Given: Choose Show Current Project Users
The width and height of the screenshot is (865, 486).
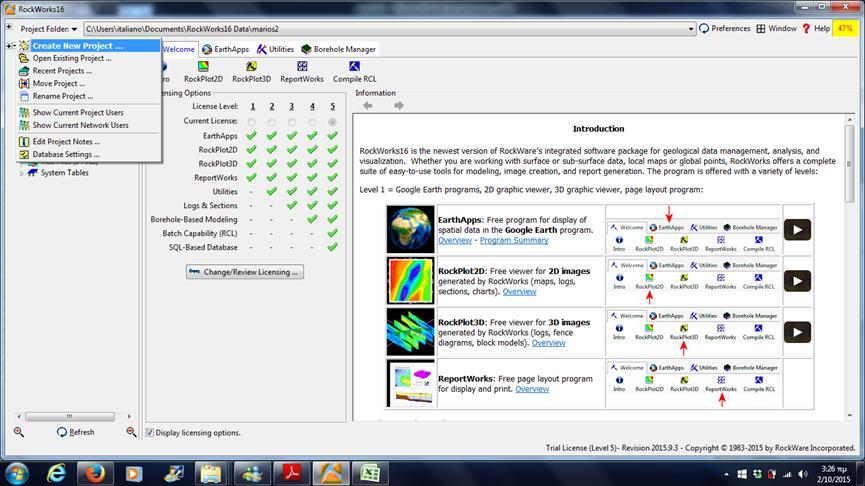Looking at the screenshot, I should (x=89, y=113).
